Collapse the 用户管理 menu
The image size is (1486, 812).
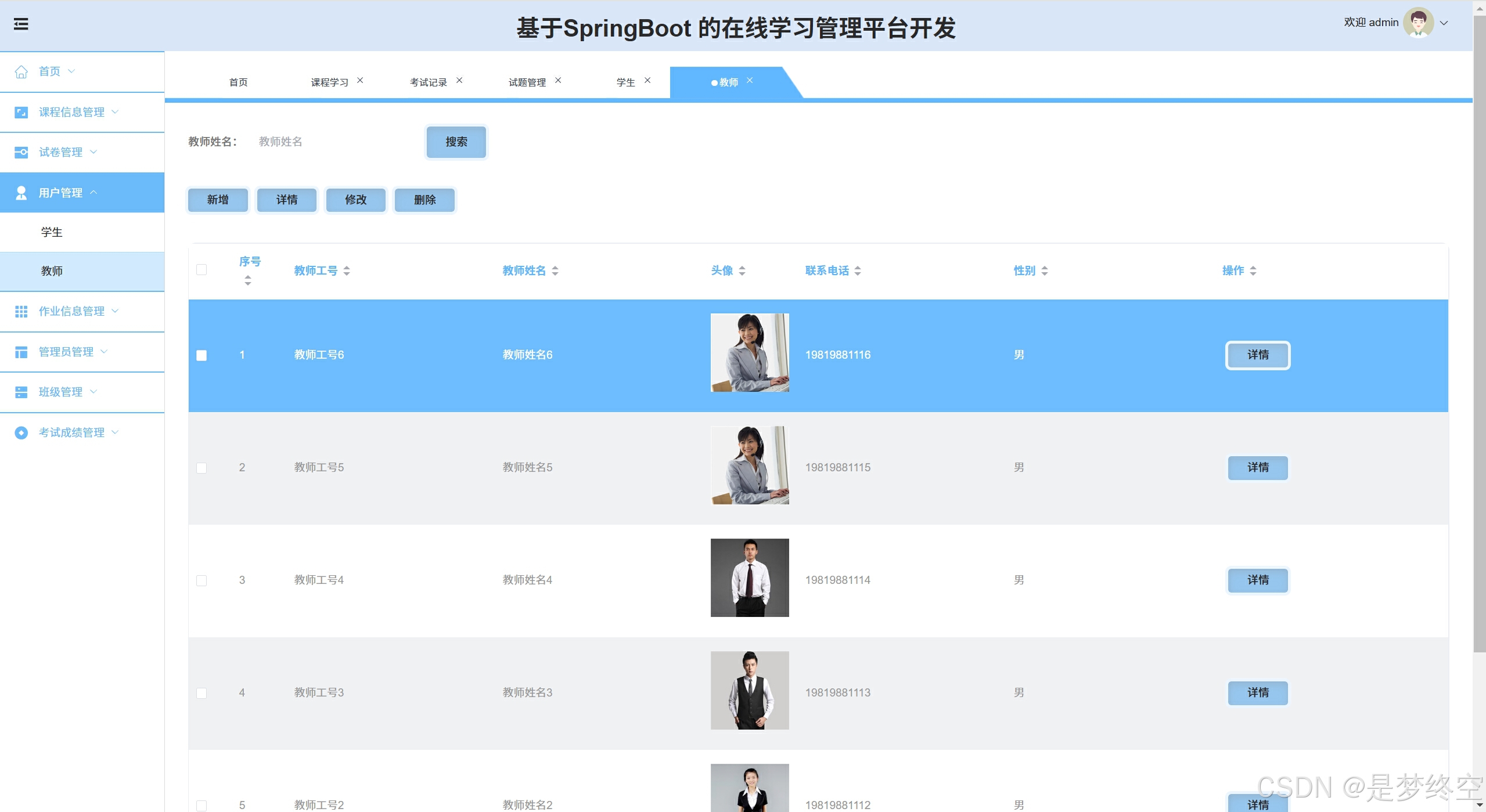pos(61,193)
